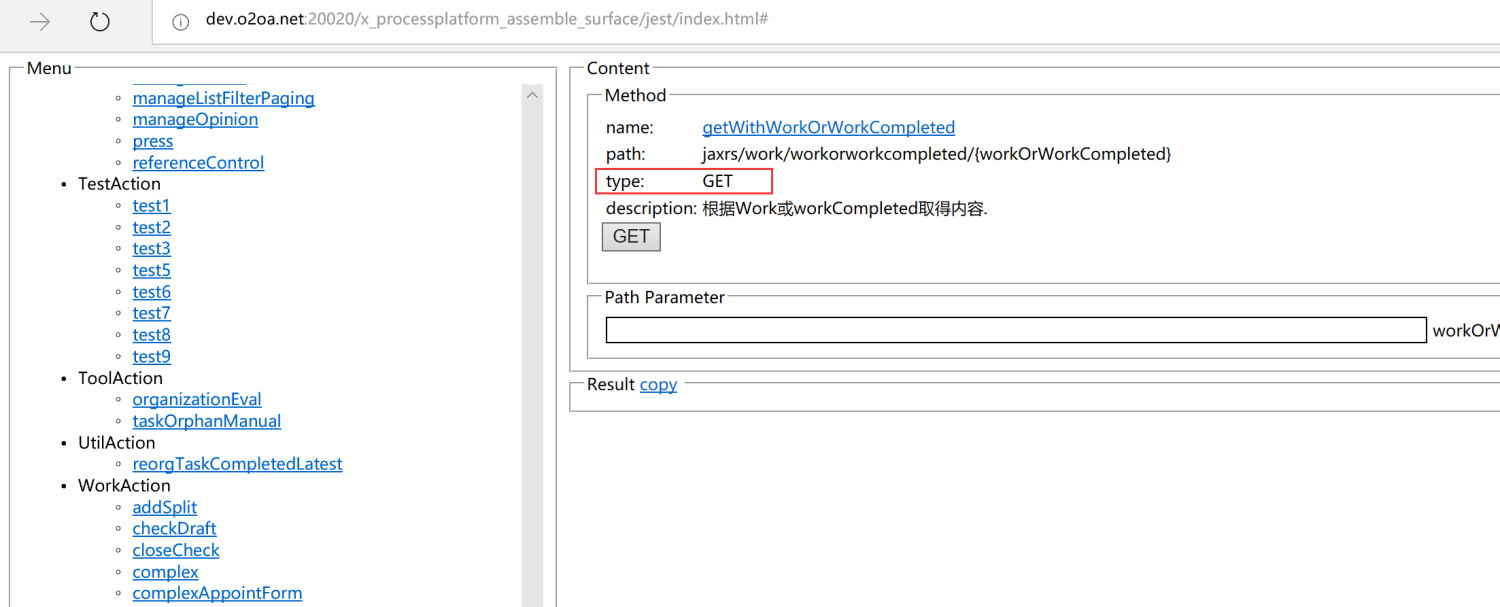Open manageListFilterPaging in the menu

point(223,98)
